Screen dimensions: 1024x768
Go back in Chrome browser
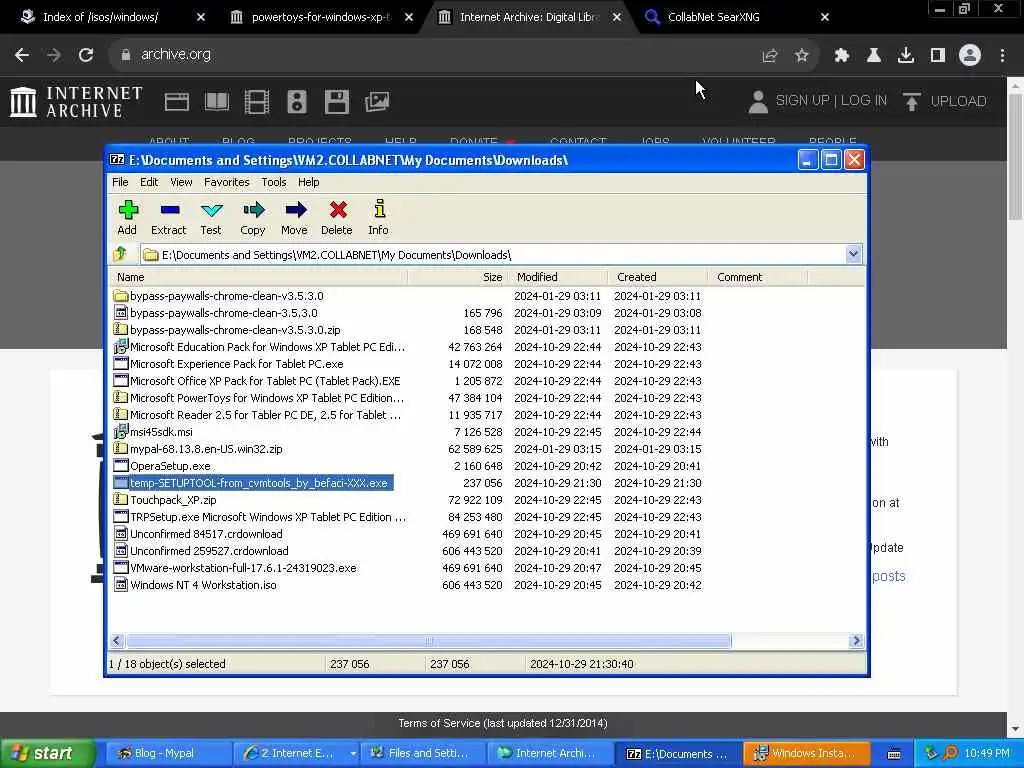pyautogui.click(x=22, y=55)
